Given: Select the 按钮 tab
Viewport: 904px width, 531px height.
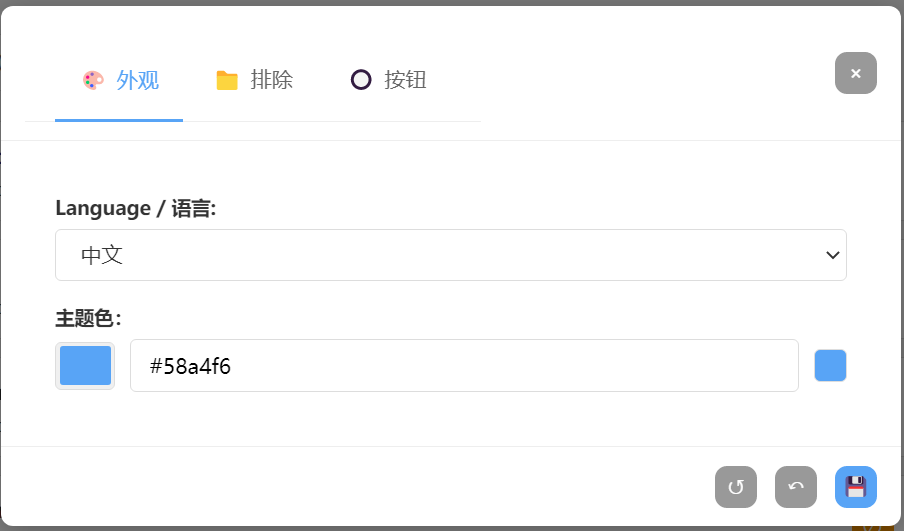Looking at the screenshot, I should [x=405, y=81].
